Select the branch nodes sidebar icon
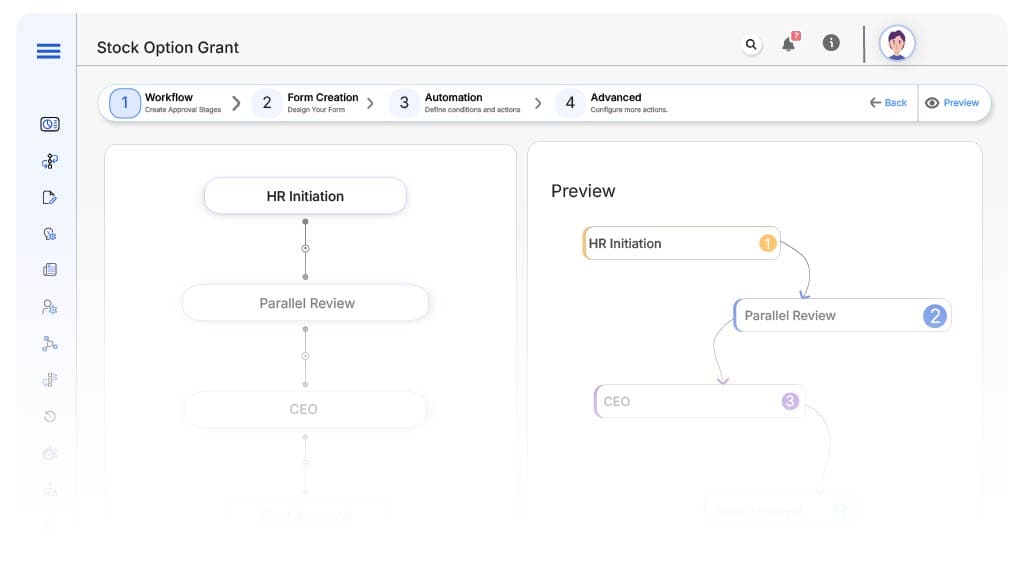 pos(49,343)
